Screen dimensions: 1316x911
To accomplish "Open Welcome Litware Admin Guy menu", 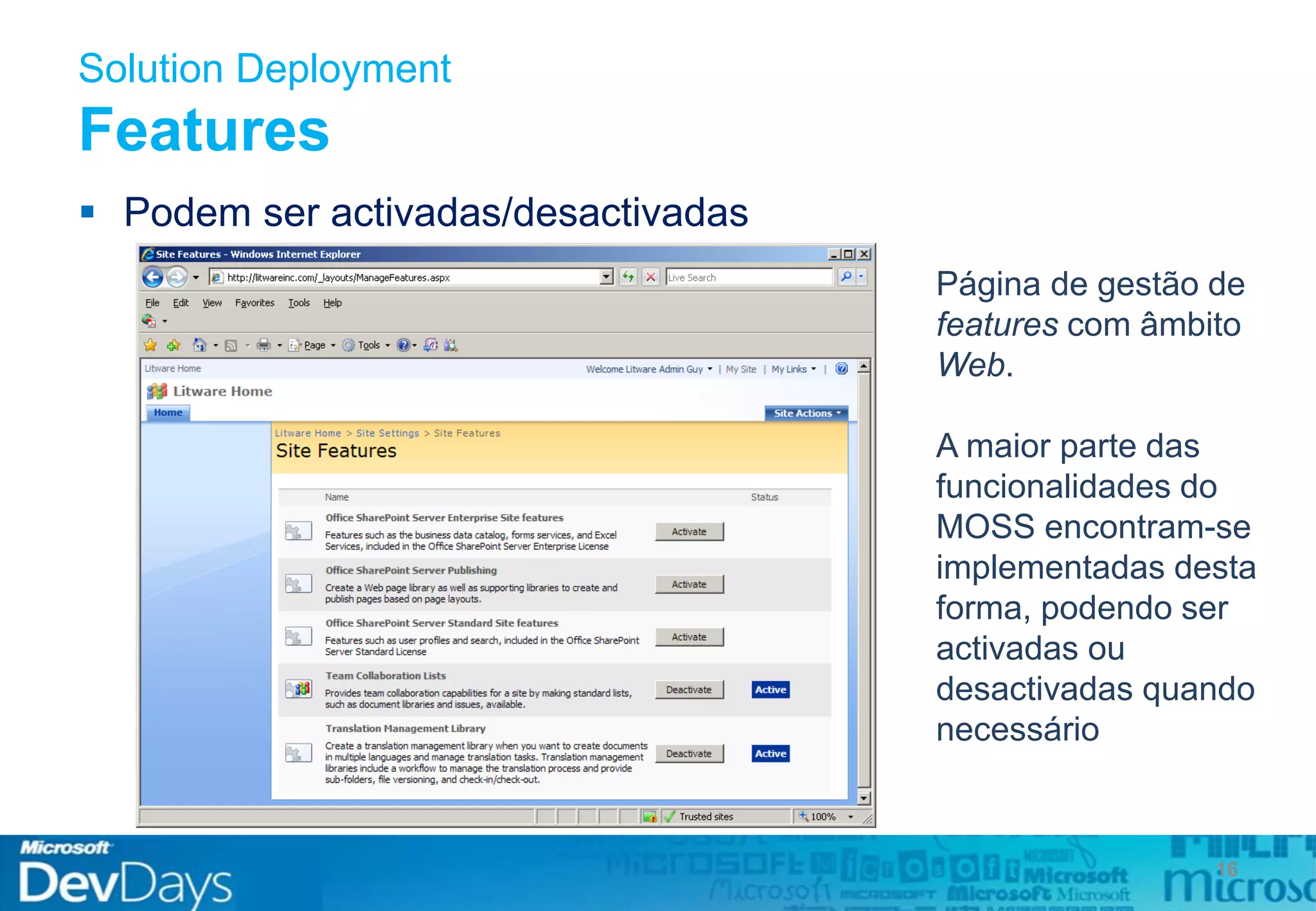I will pos(649,369).
